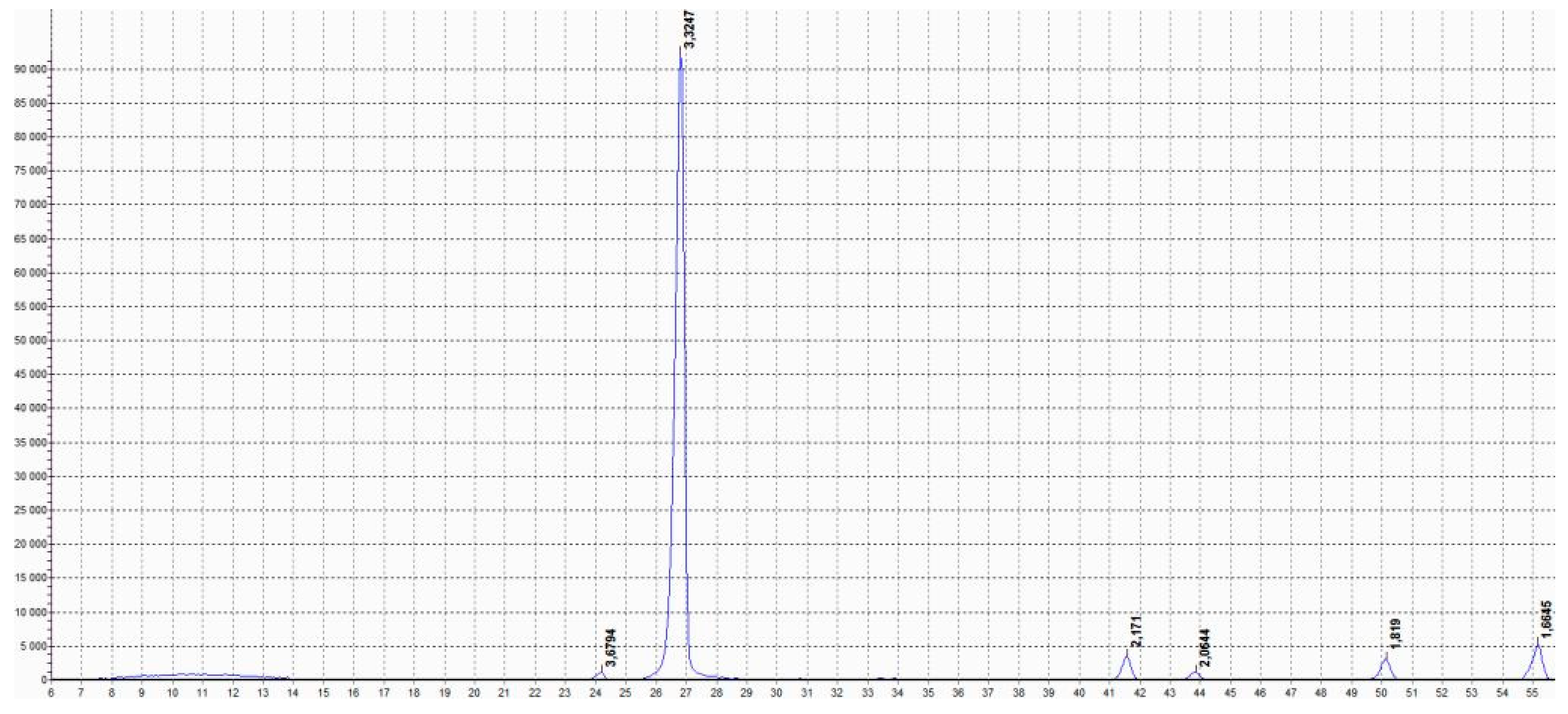This screenshot has height=714, width=1568.
Task: Click the peak label 2,171
Action: point(1136,631)
